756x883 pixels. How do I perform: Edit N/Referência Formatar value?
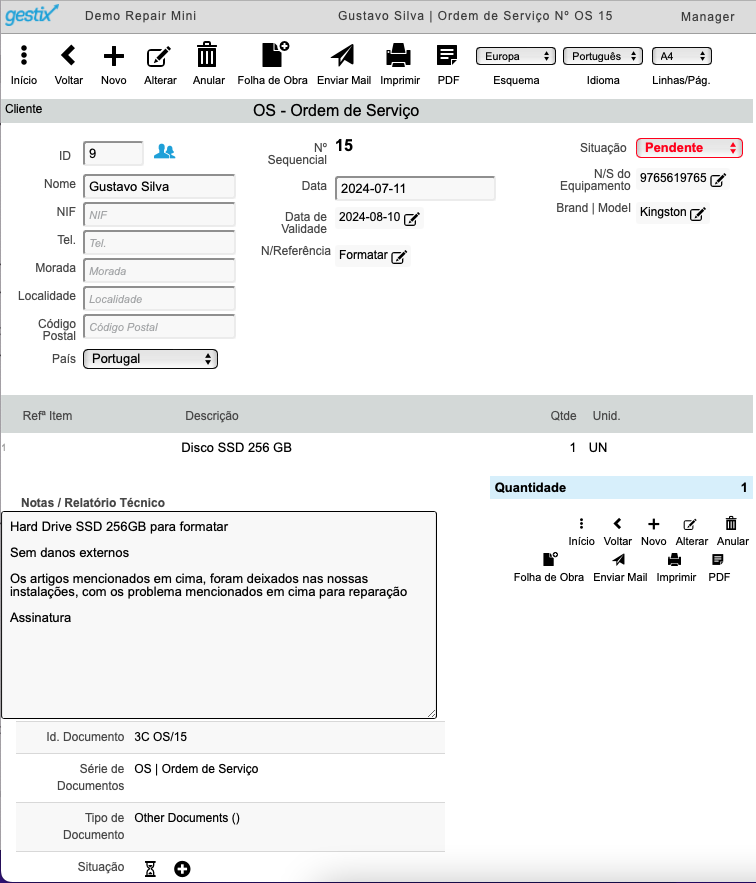pos(399,257)
